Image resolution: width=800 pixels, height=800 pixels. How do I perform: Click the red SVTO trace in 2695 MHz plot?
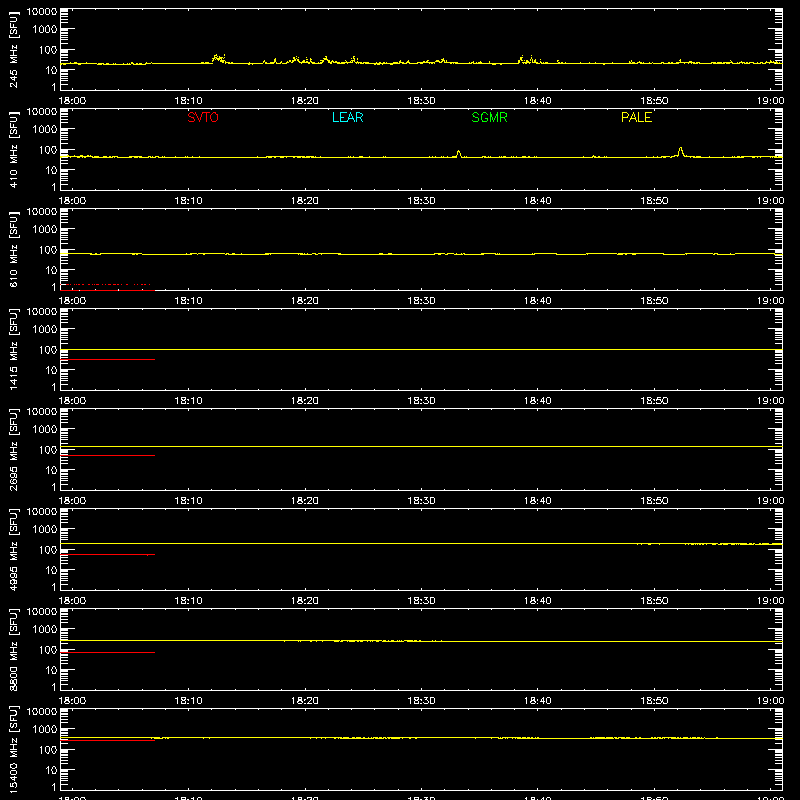pyautogui.click(x=107, y=456)
